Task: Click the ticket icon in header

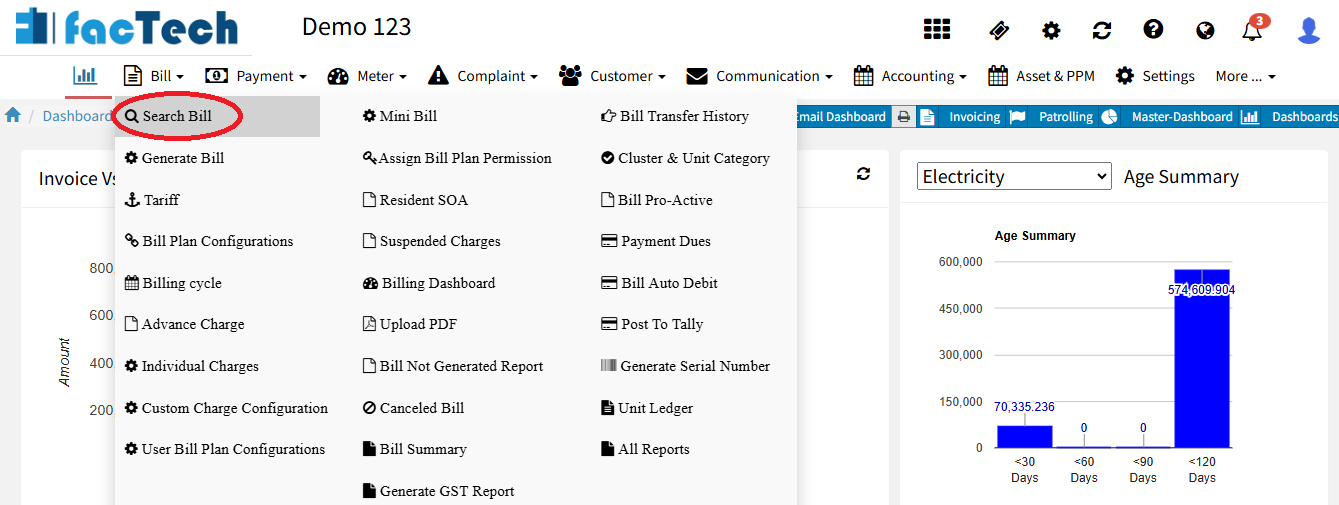Action: [x=998, y=30]
